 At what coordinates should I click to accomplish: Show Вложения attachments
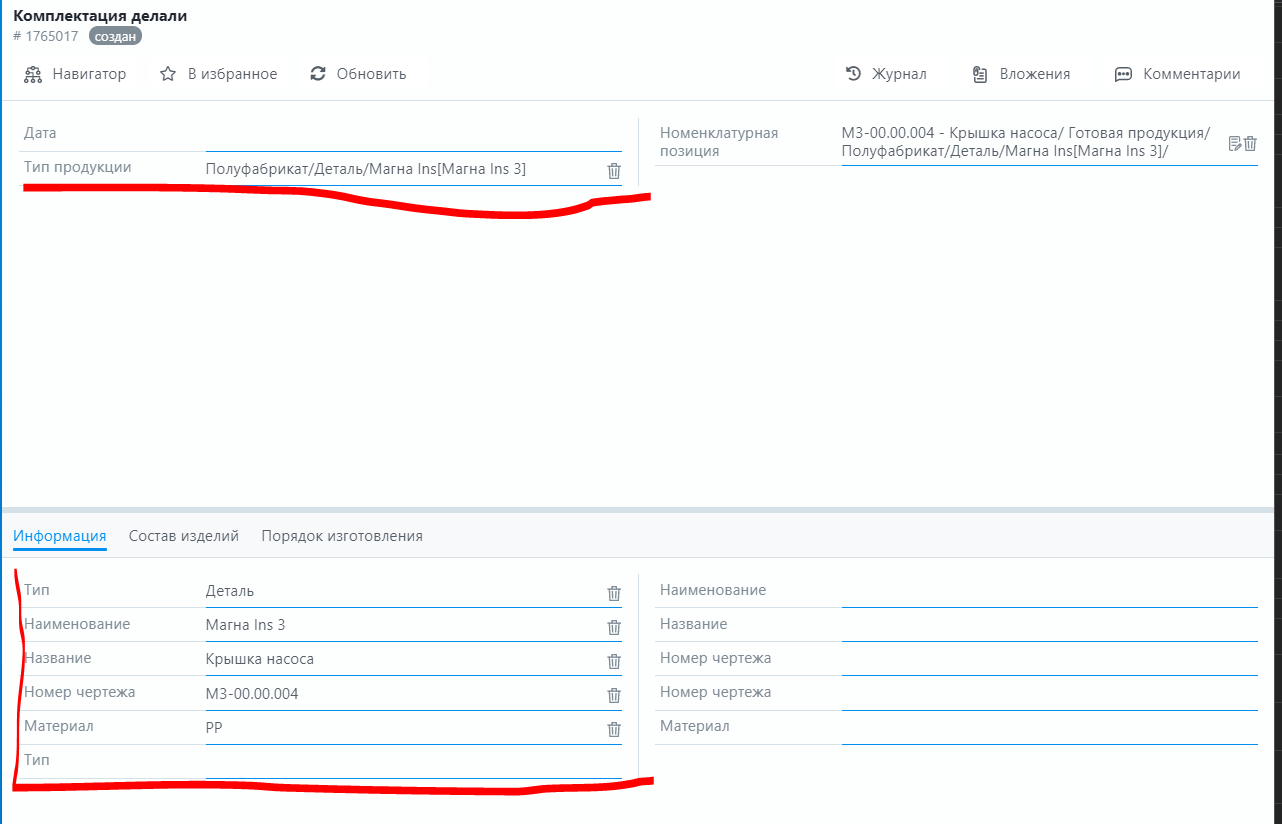[x=1021, y=74]
